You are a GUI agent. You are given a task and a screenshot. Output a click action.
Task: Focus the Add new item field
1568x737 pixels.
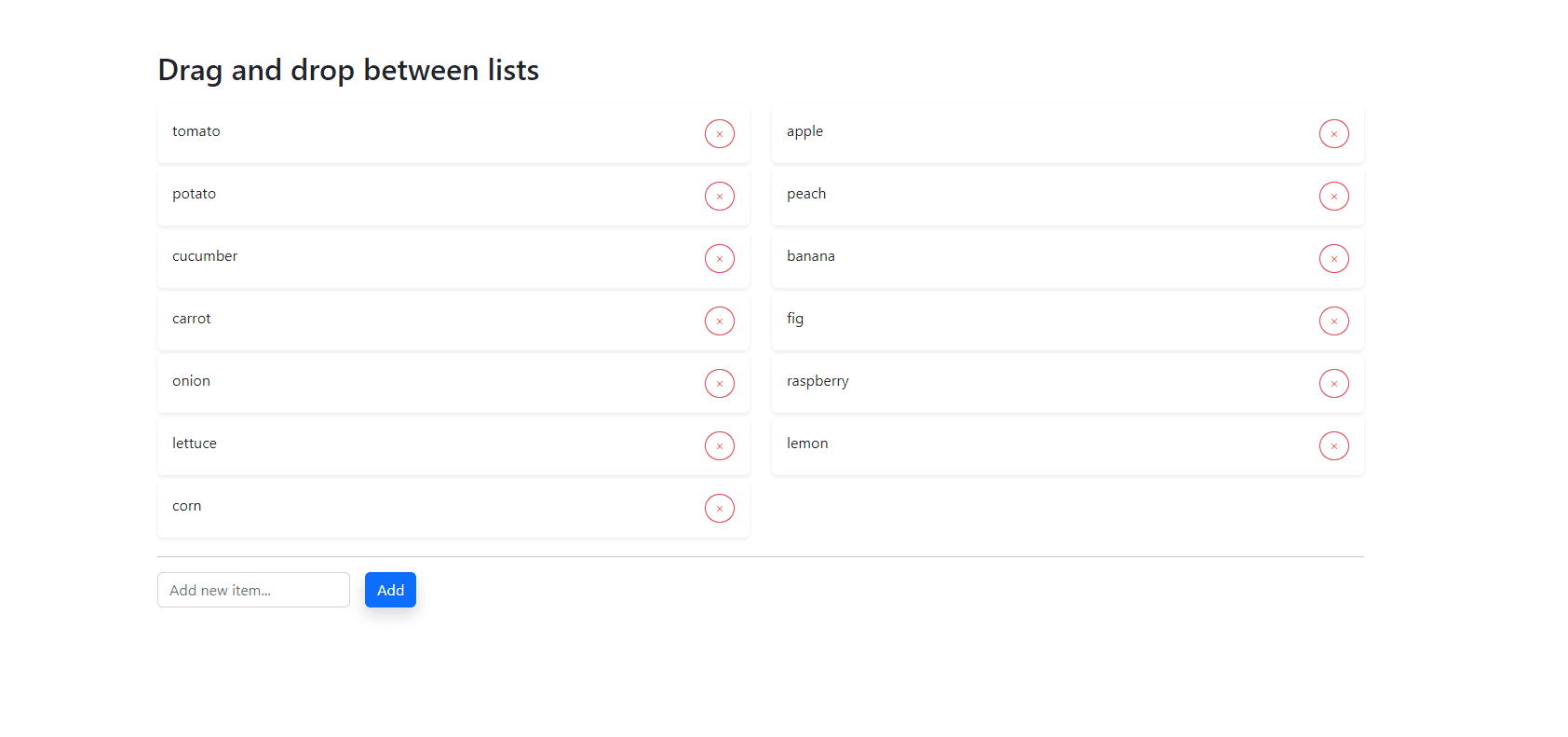click(253, 590)
